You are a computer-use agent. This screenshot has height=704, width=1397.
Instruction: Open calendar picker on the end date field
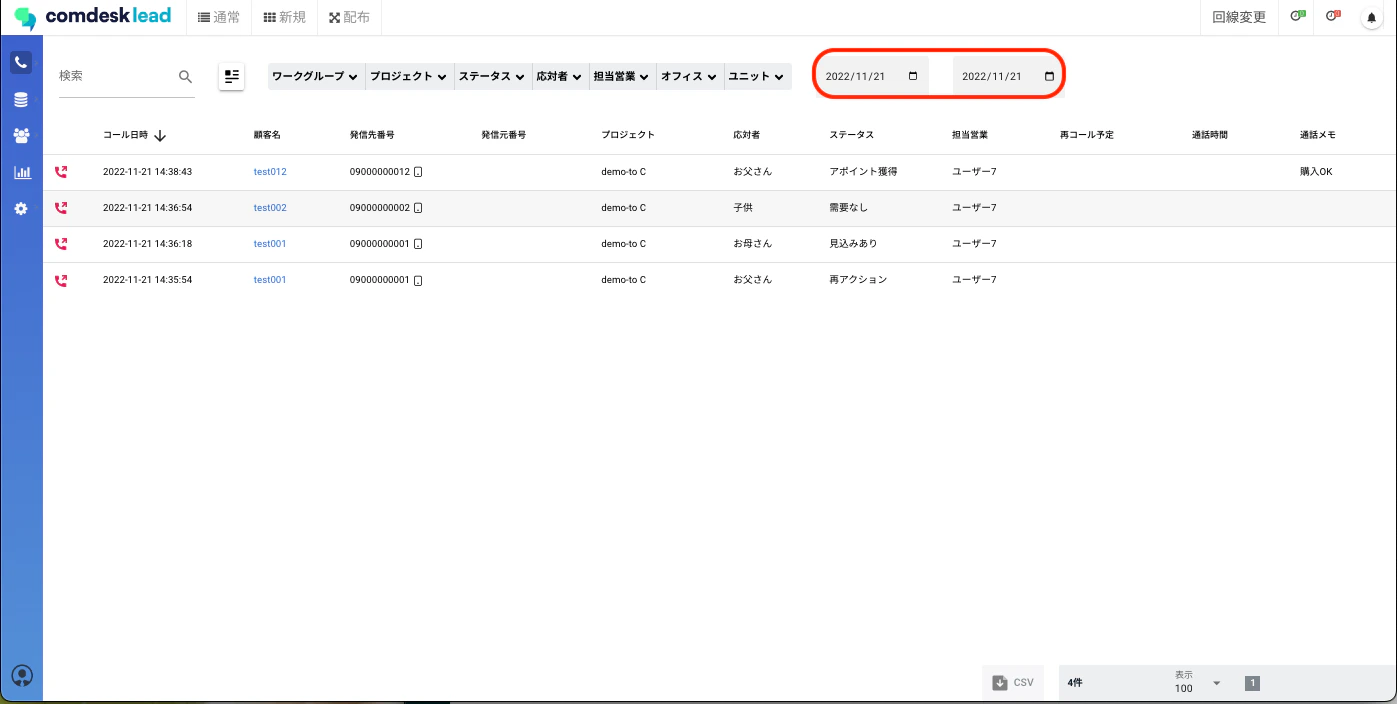[x=1049, y=76]
